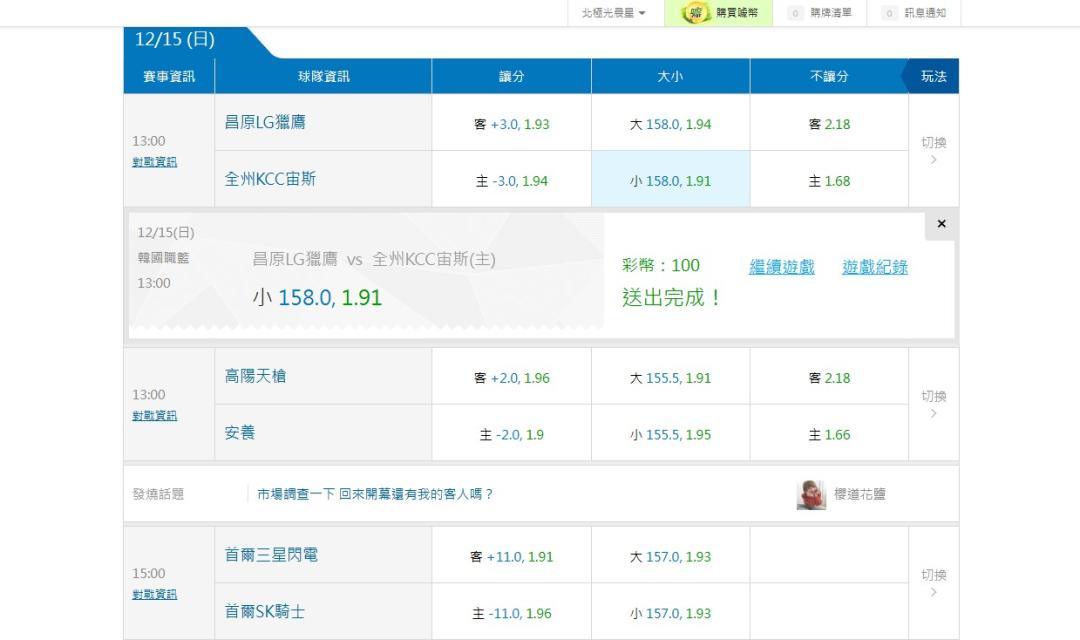Click the 購牌清單 count badge
This screenshot has height=640, width=1080.
796,13
